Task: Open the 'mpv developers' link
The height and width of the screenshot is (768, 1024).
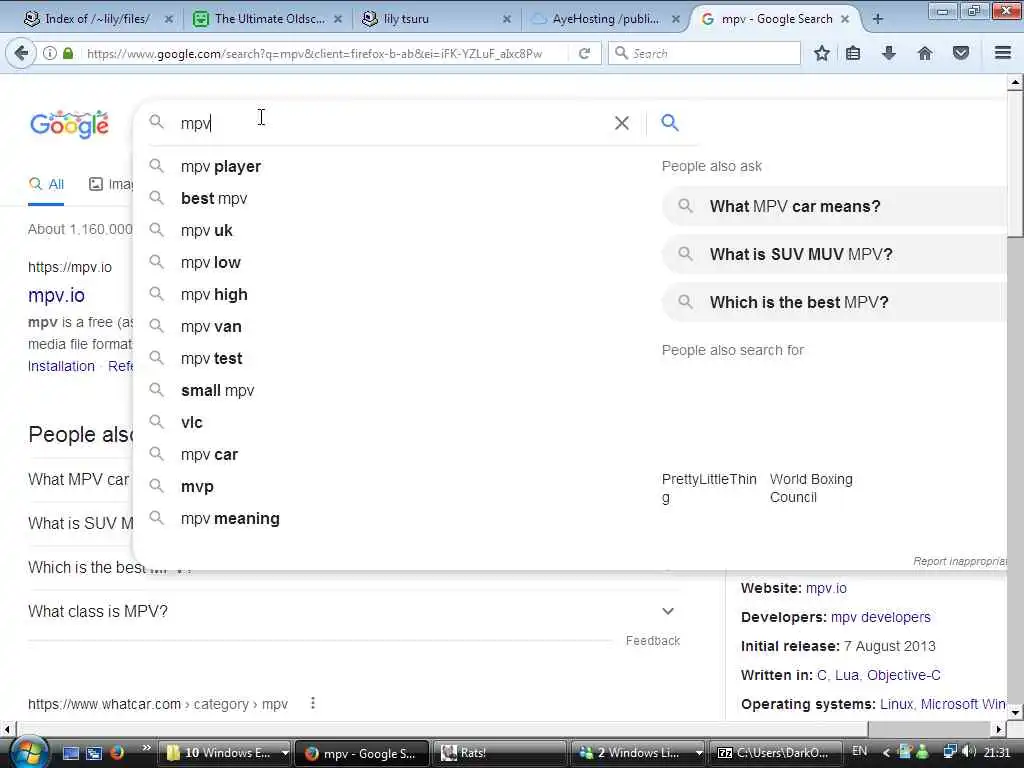Action: click(880, 617)
